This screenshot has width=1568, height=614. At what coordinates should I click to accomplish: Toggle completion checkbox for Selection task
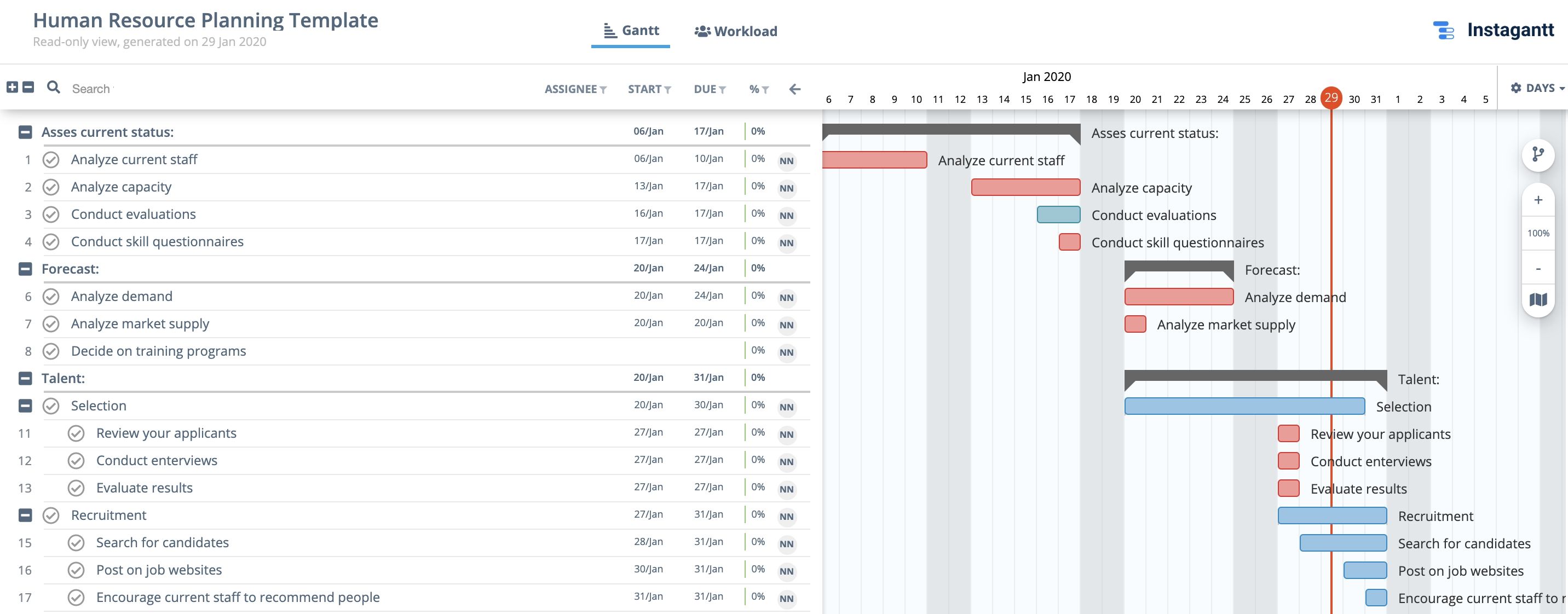coord(51,405)
